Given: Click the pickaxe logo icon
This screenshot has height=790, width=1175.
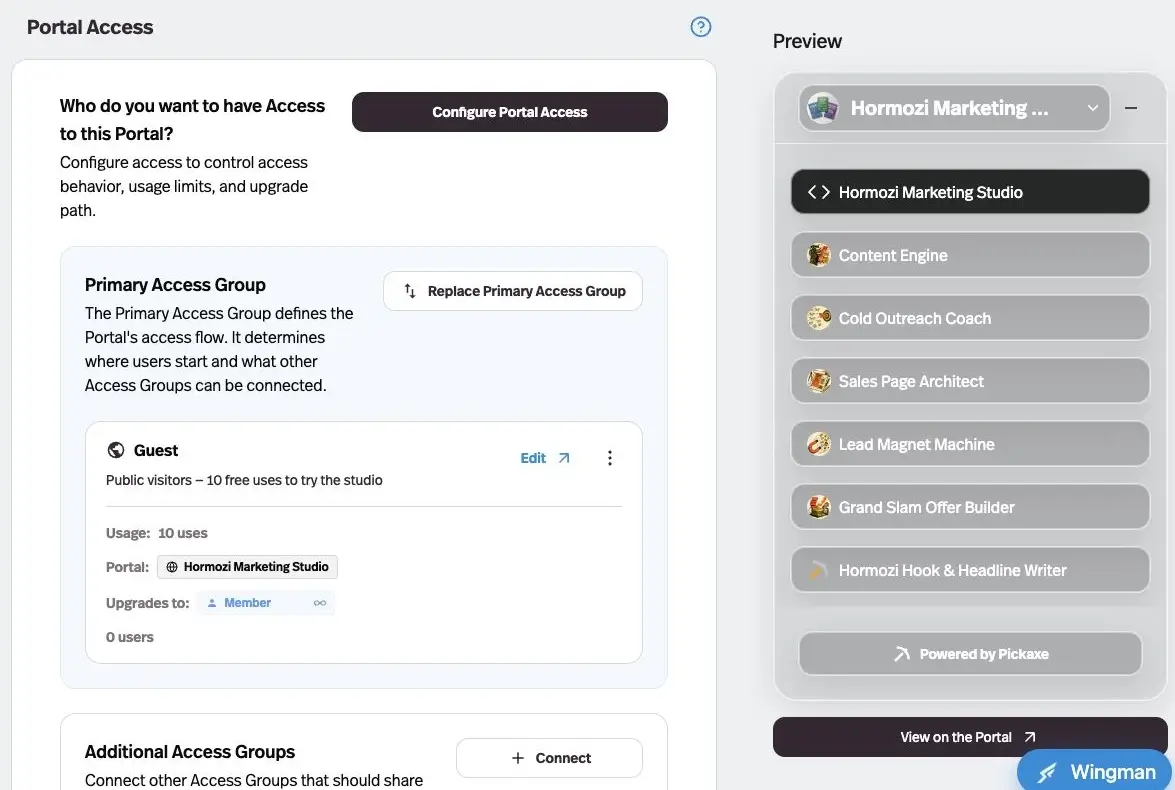Looking at the screenshot, I should [x=902, y=654].
